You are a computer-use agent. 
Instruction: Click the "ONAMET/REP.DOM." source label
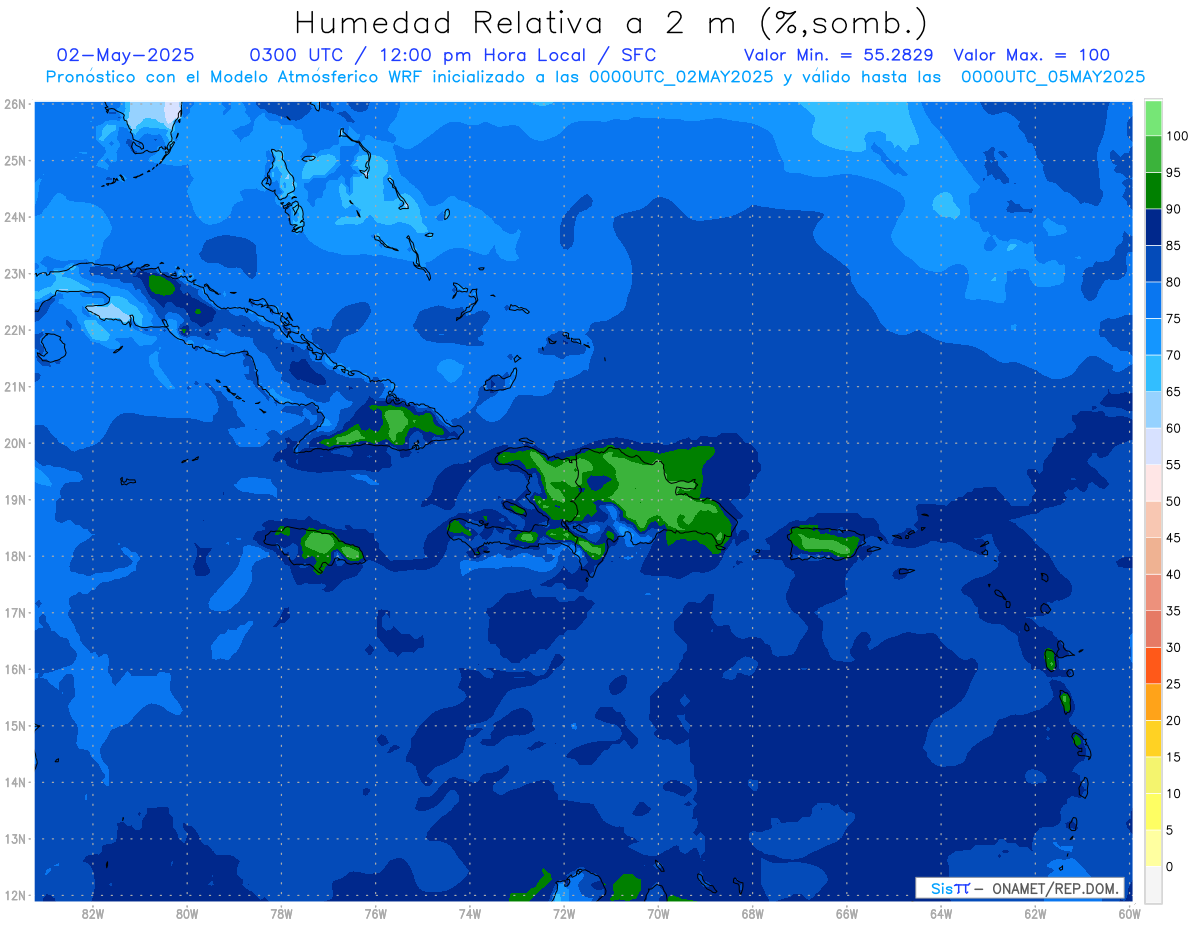click(x=1054, y=888)
